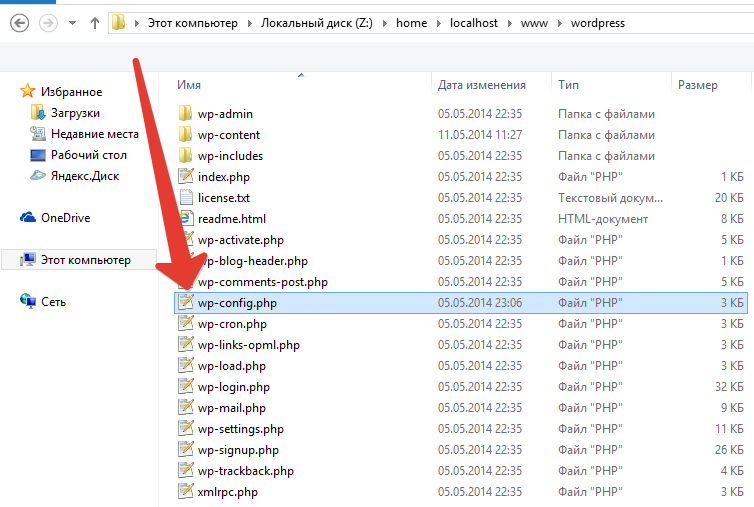Image resolution: width=754 pixels, height=507 pixels.
Task: Select the wp-load.php file icon
Action: click(186, 365)
